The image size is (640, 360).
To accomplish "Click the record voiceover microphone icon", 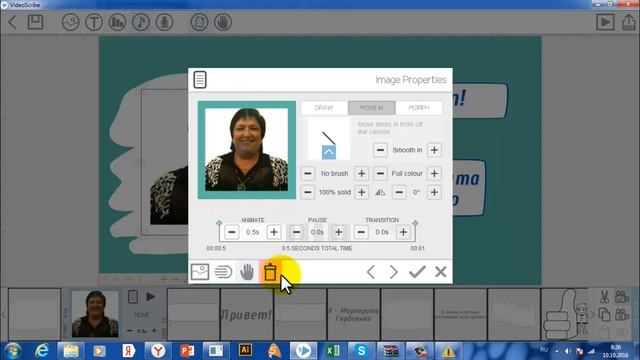I will click(164, 22).
